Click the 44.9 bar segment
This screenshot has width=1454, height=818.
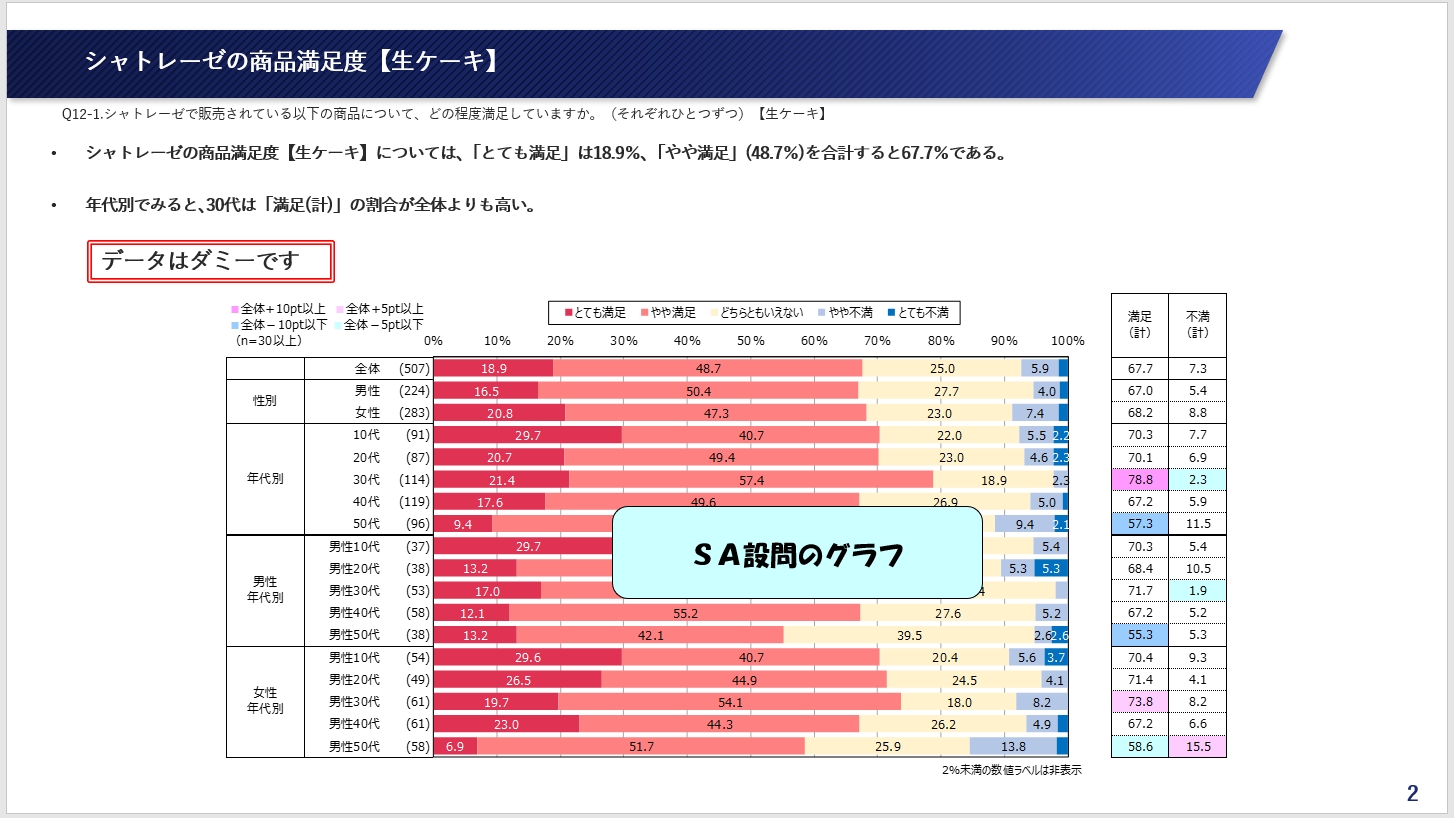[x=743, y=679]
